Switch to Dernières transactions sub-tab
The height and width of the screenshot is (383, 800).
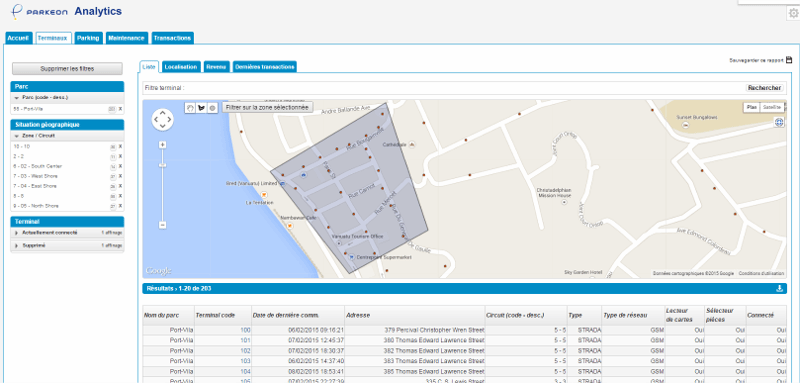point(265,67)
